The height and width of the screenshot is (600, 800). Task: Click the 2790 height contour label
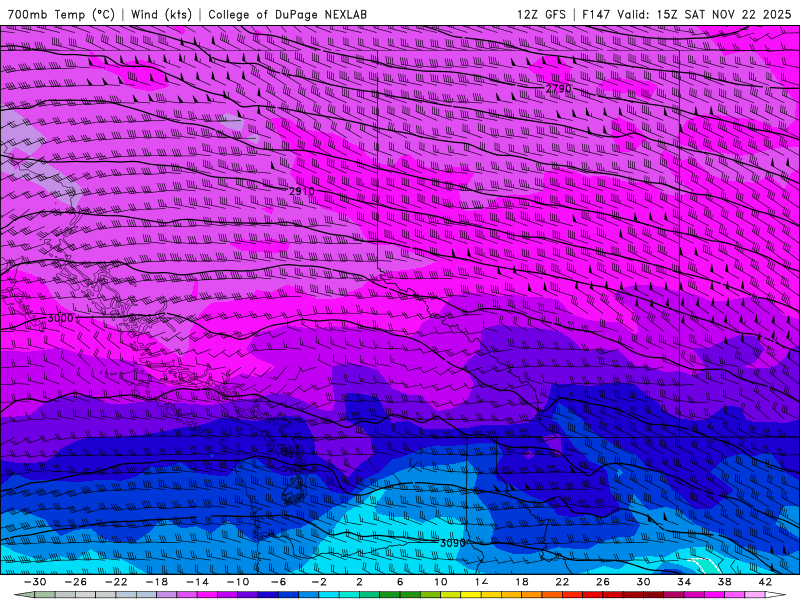(x=559, y=88)
